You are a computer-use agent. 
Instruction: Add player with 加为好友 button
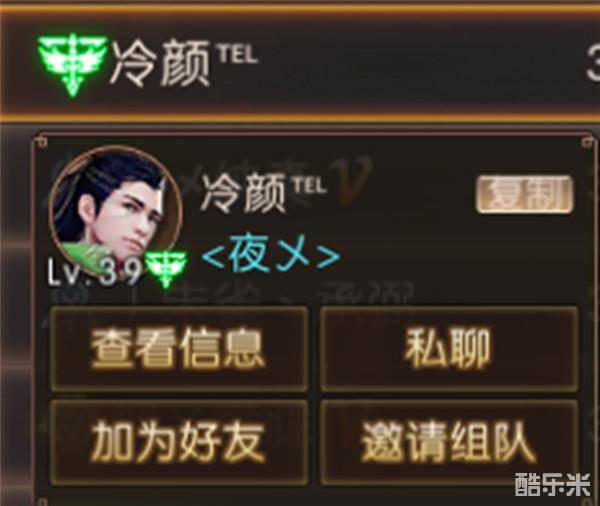[x=179, y=443]
